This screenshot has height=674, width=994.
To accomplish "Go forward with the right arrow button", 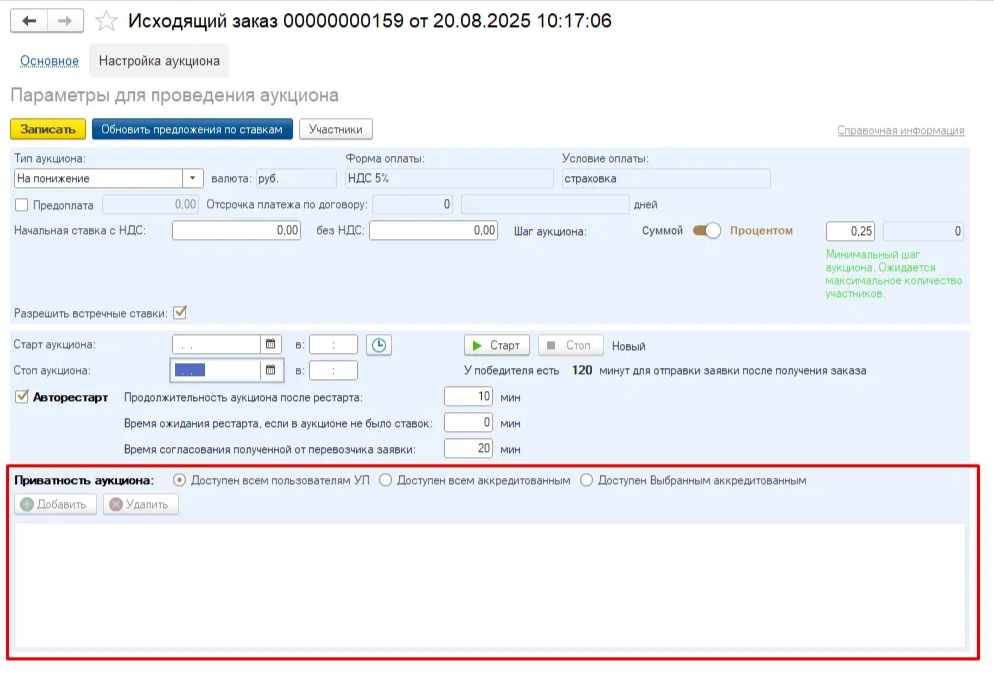I will (65, 21).
